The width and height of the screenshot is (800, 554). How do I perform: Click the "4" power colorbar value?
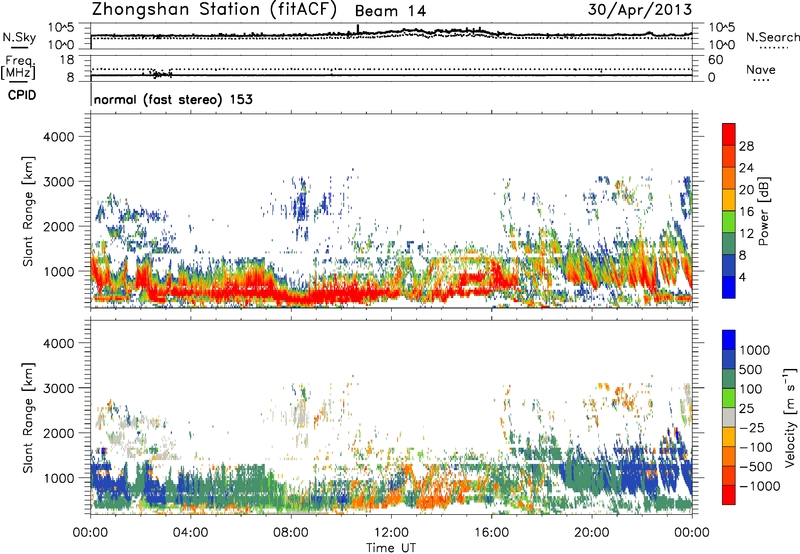[x=742, y=277]
